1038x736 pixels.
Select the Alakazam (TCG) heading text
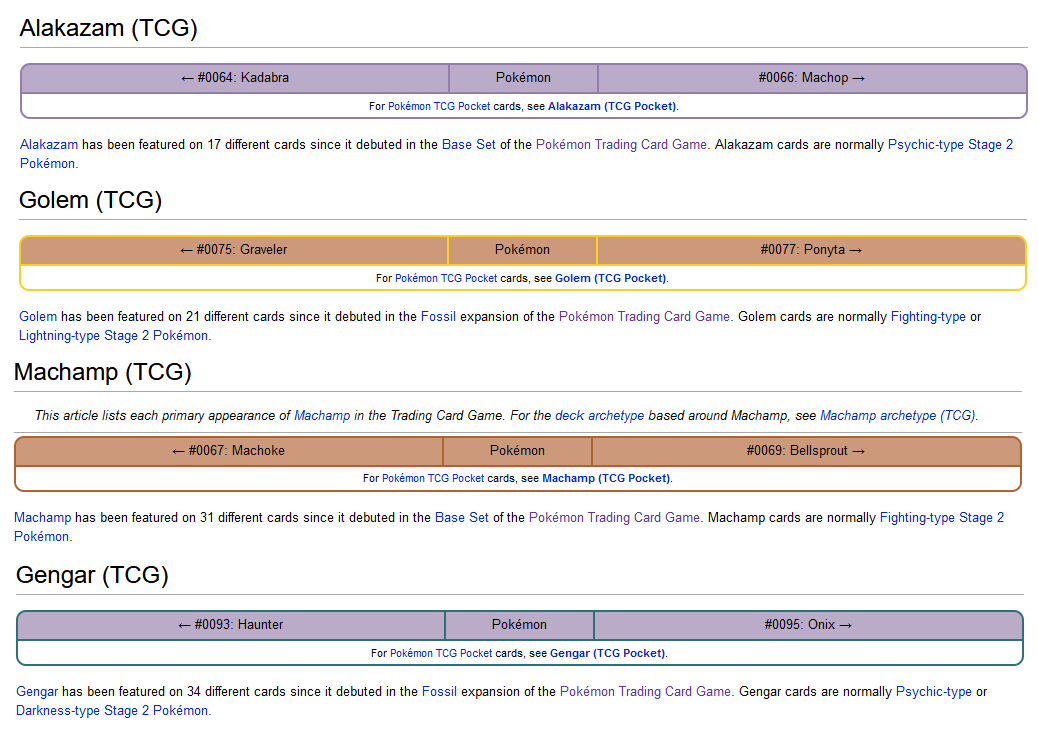pyautogui.click(x=109, y=28)
